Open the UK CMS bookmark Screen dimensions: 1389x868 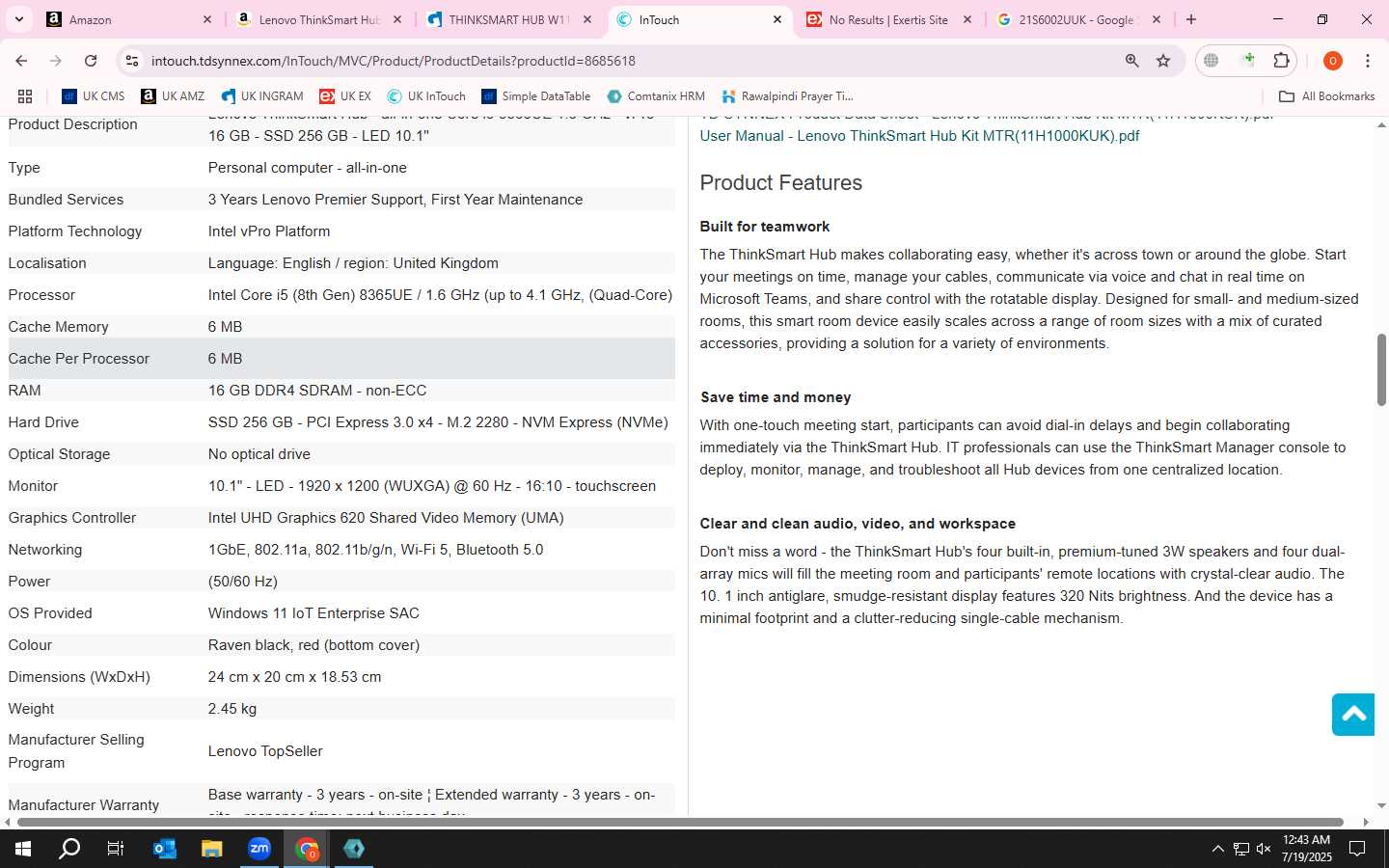tap(94, 96)
